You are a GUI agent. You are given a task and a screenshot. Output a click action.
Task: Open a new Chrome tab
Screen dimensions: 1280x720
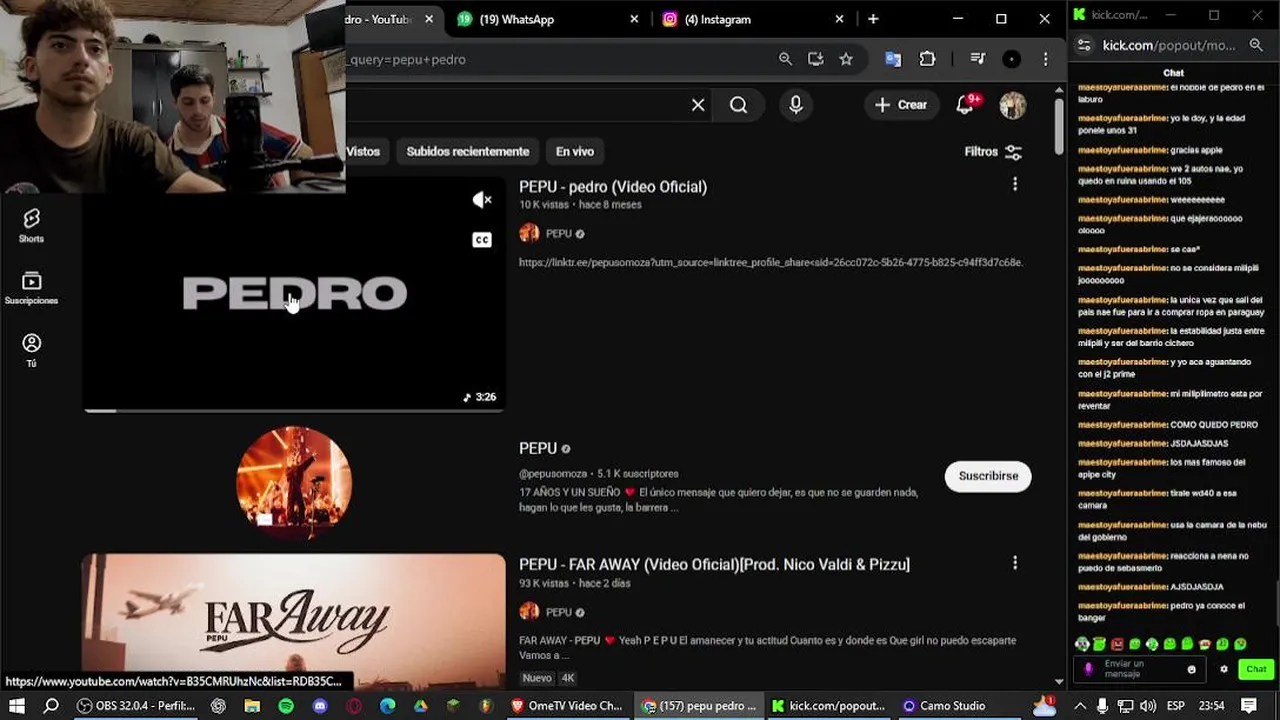click(873, 19)
